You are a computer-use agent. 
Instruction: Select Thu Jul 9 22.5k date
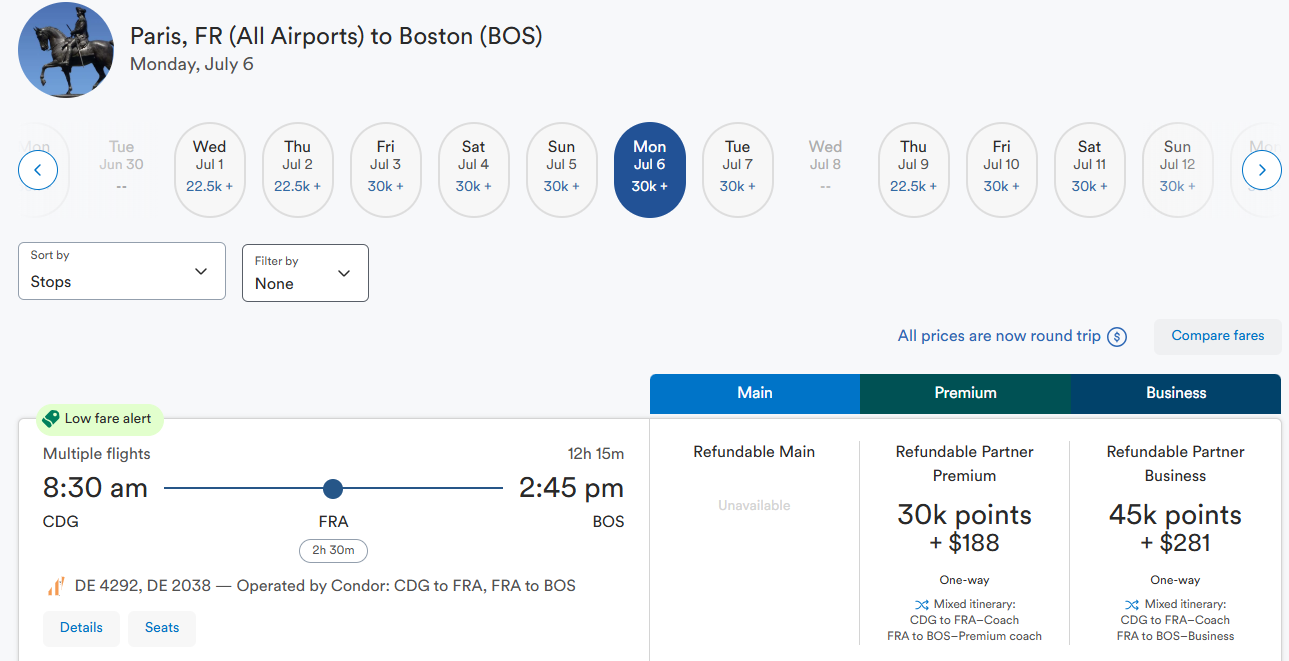pos(913,170)
